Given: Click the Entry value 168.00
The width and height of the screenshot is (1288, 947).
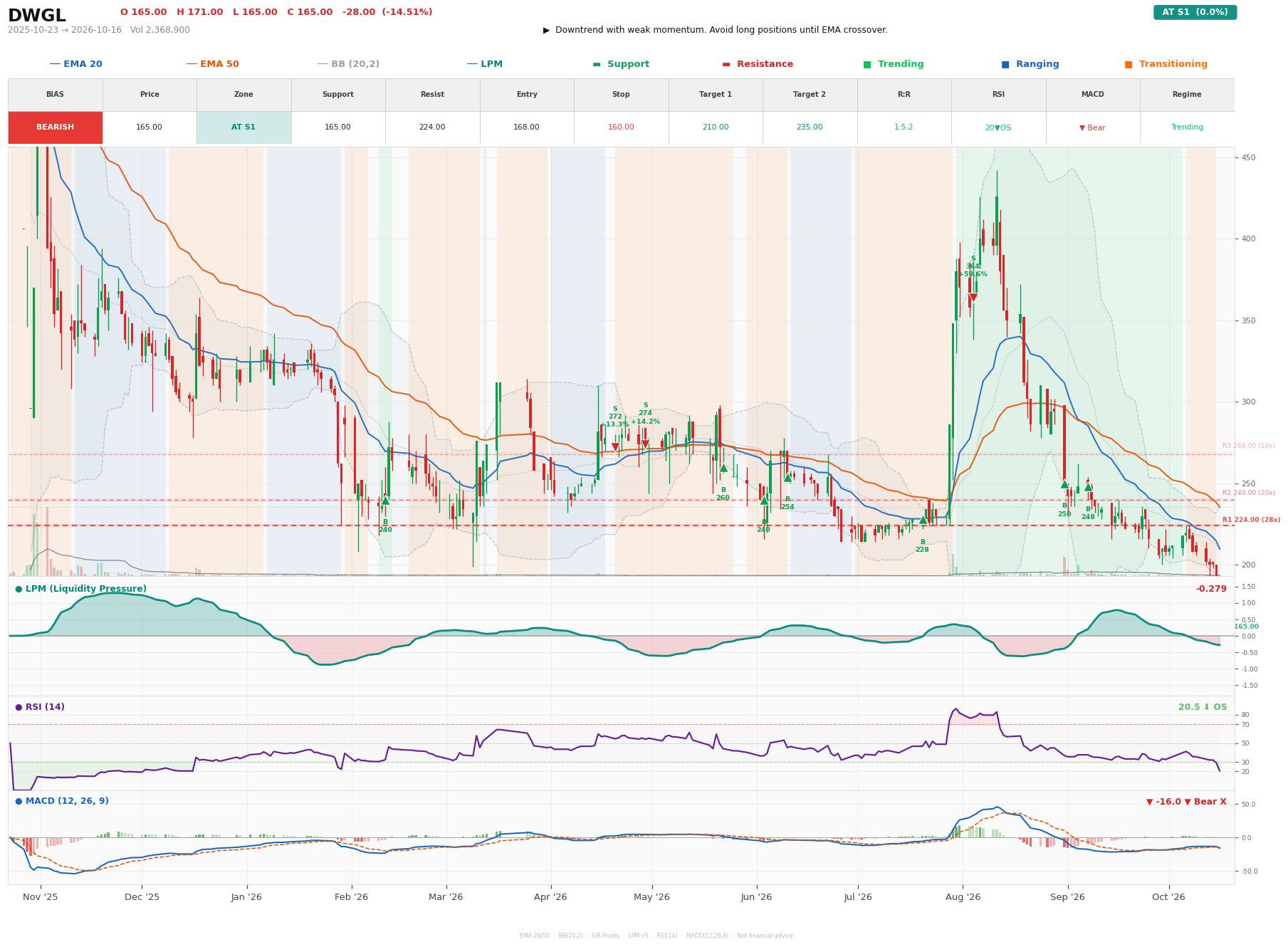Looking at the screenshot, I should pyautogui.click(x=527, y=127).
